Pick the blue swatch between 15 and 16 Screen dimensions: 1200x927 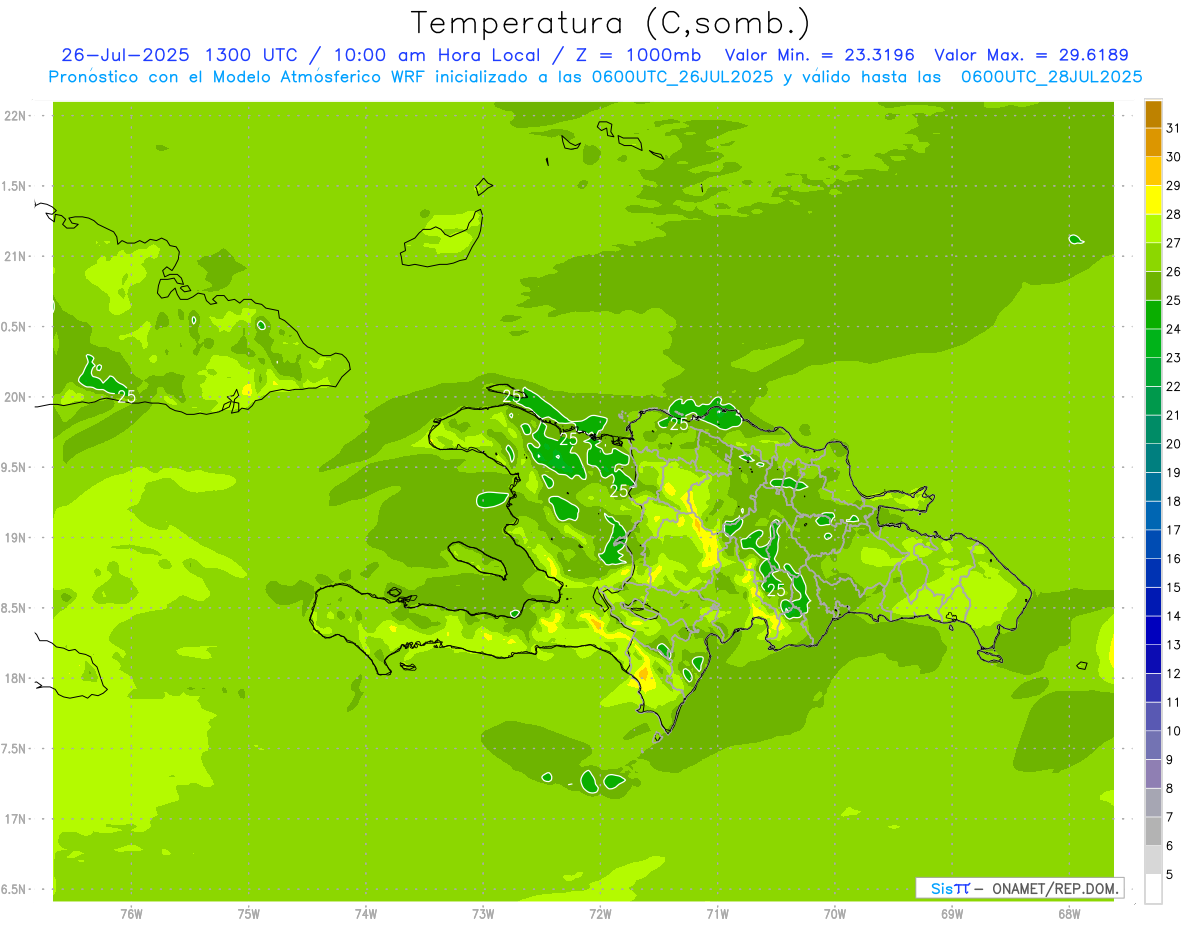1153,573
